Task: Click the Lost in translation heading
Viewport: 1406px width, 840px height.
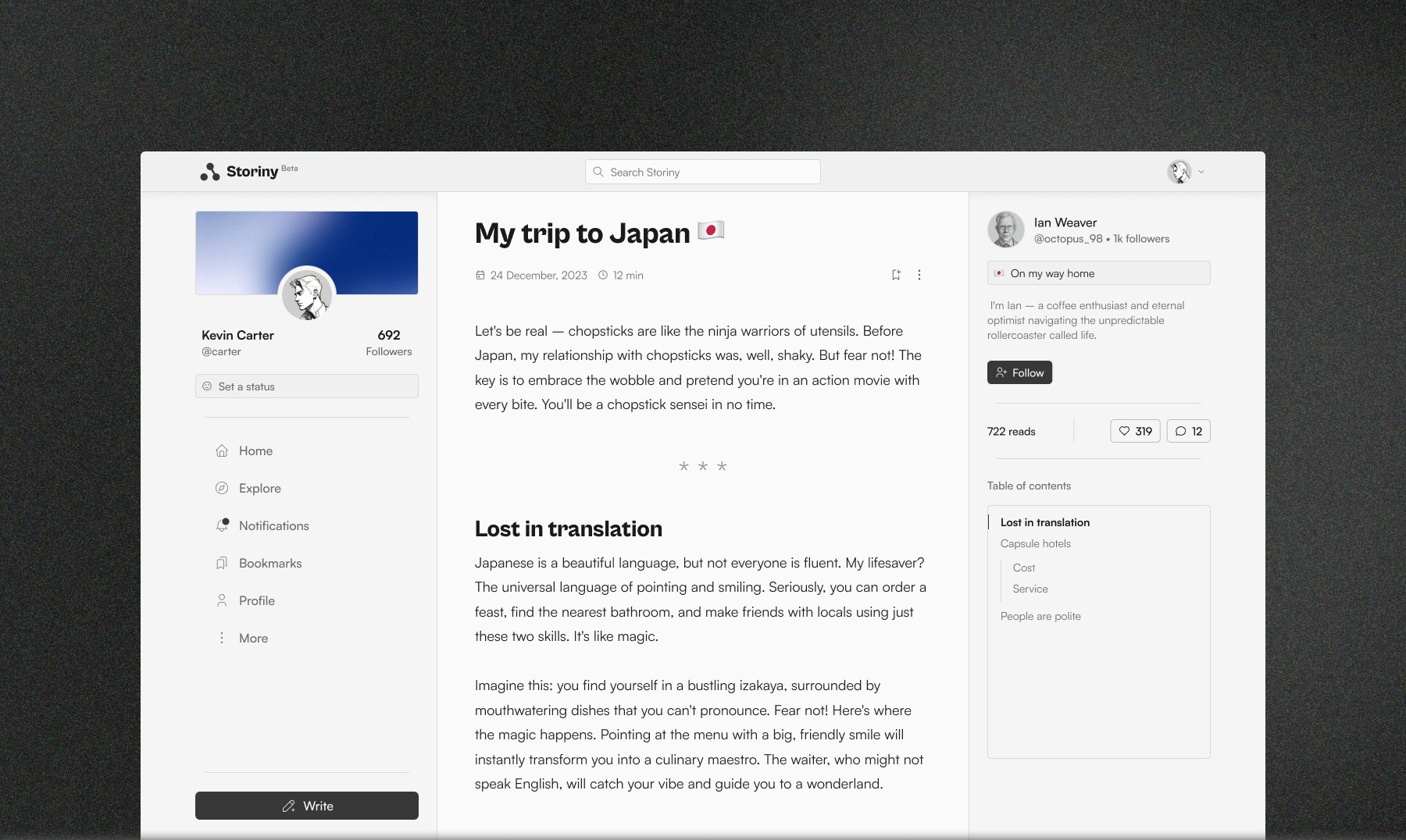Action: coord(569,529)
